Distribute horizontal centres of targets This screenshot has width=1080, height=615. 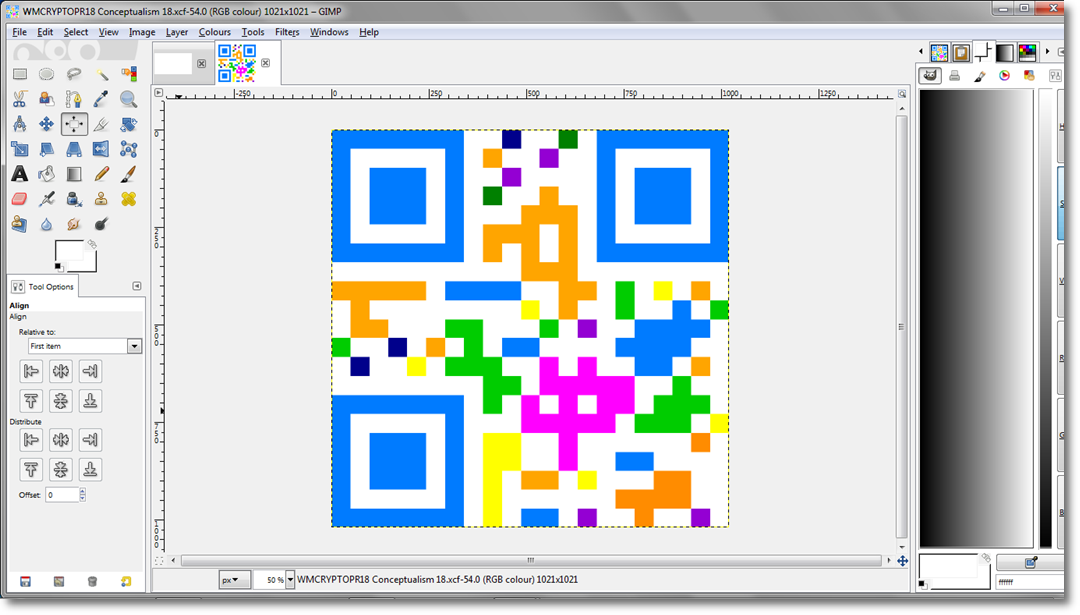click(x=61, y=439)
